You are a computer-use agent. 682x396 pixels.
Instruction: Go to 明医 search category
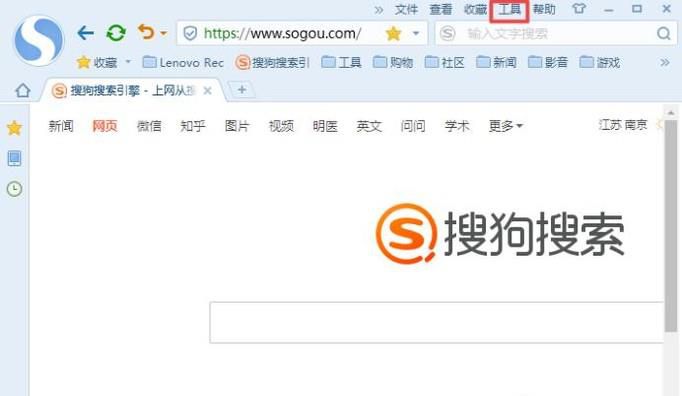tap(325, 126)
